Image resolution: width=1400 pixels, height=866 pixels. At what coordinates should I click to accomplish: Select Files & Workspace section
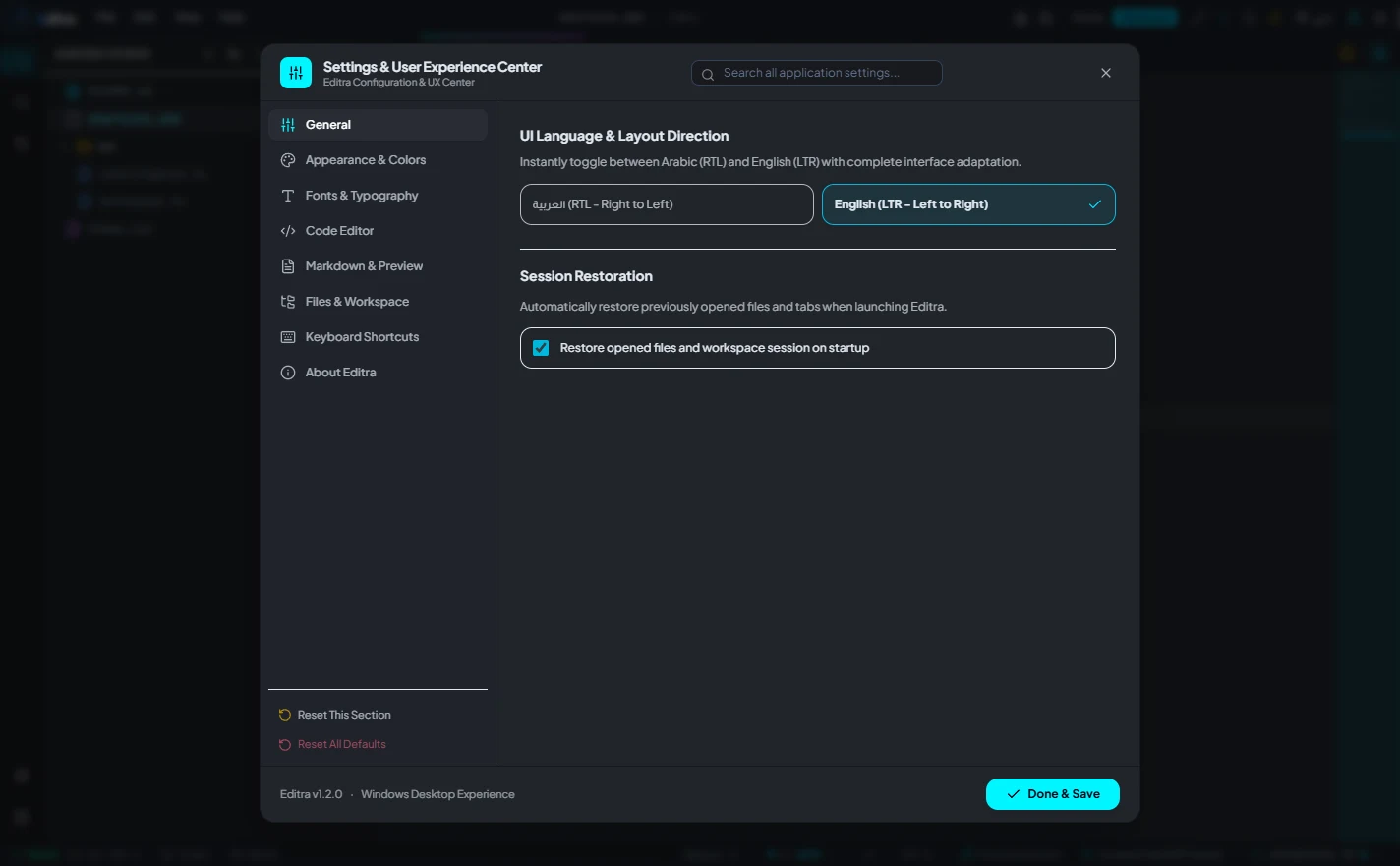click(x=378, y=302)
